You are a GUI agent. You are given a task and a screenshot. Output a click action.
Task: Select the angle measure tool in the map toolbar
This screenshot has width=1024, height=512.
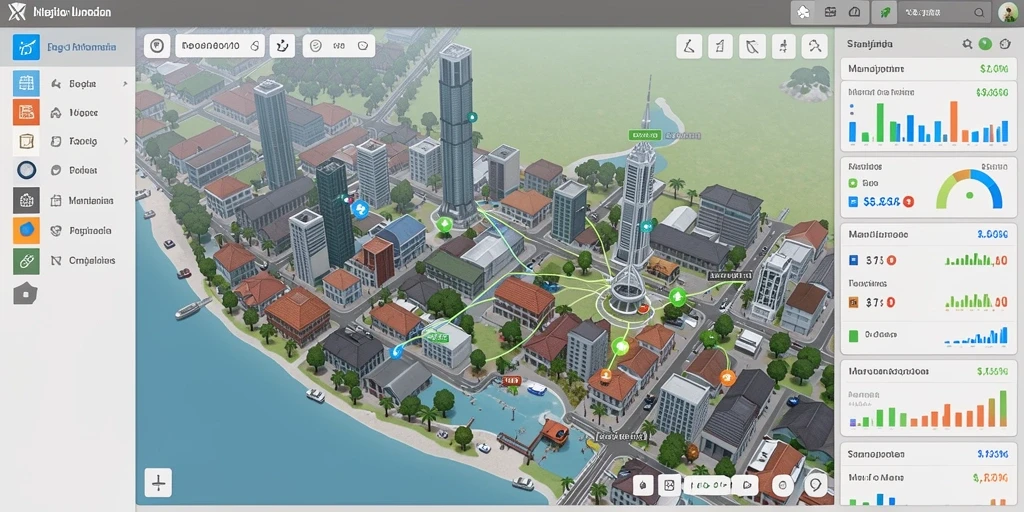coord(689,46)
